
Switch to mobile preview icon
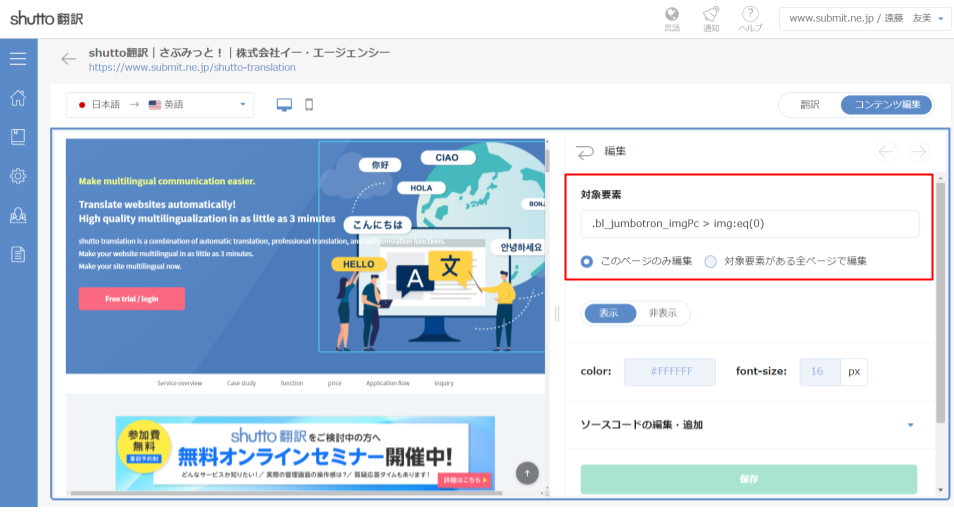pyautogui.click(x=309, y=105)
